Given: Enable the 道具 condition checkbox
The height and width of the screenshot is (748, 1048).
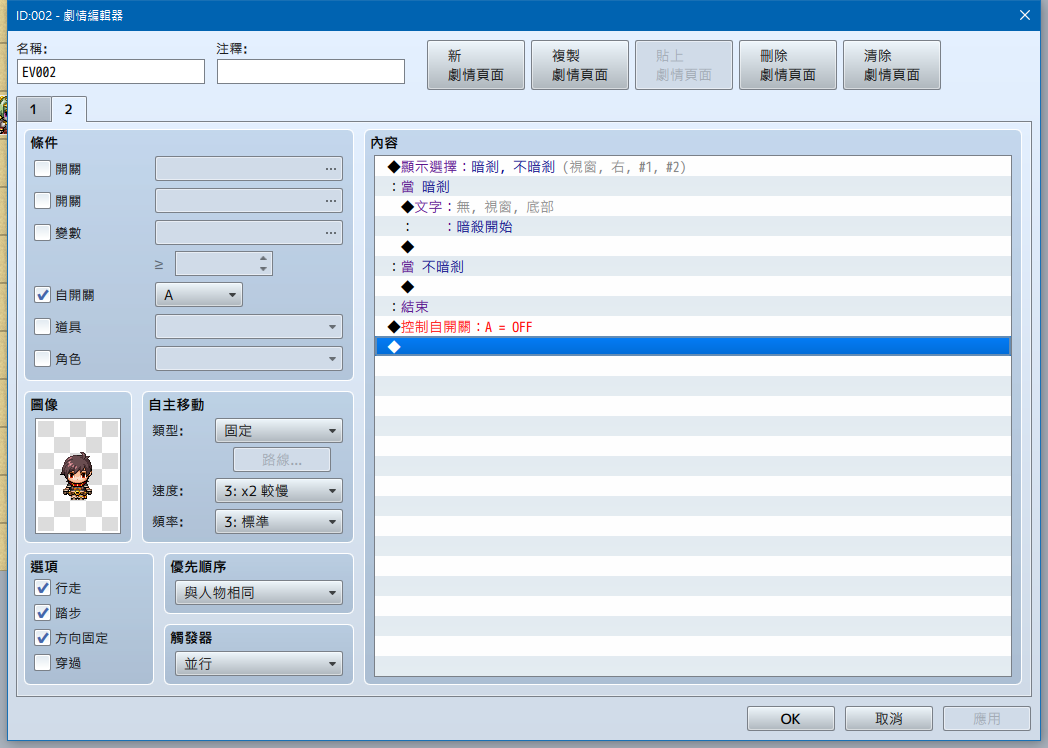Looking at the screenshot, I should 42,327.
